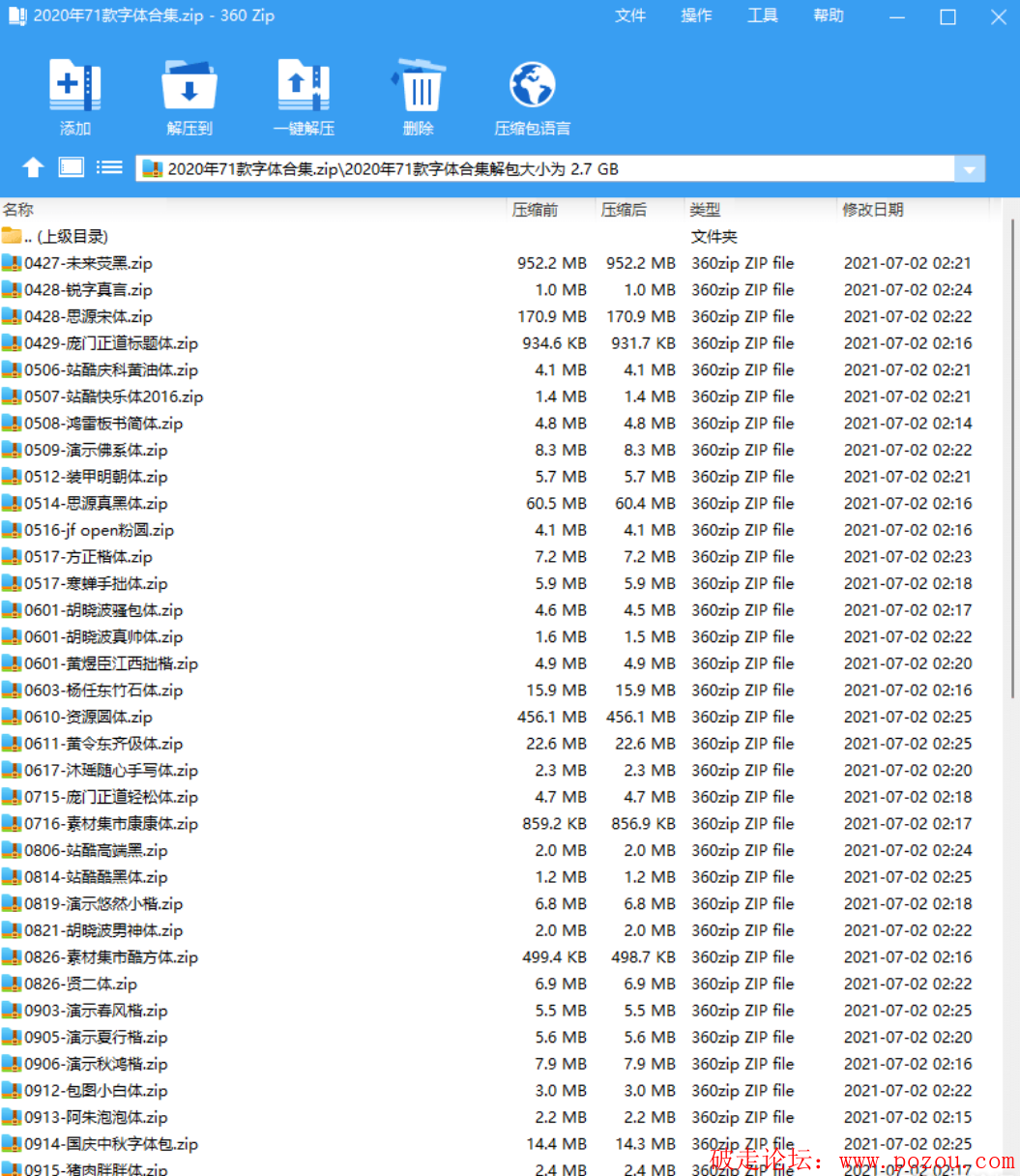Click the zip icon of 0601-胡晓波骚包体.zip
This screenshot has width=1020, height=1176.
click(x=12, y=610)
